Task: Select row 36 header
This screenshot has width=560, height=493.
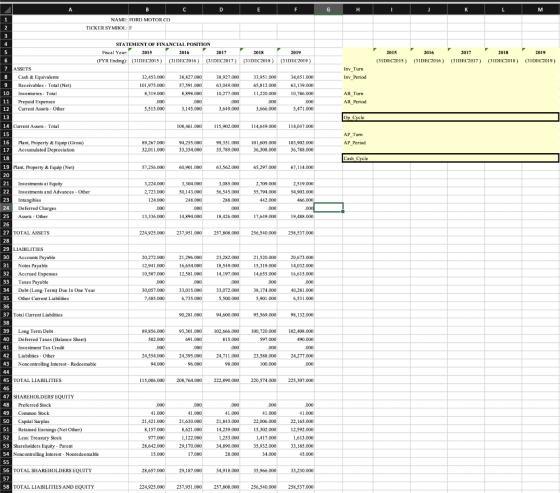Action: 6,307
